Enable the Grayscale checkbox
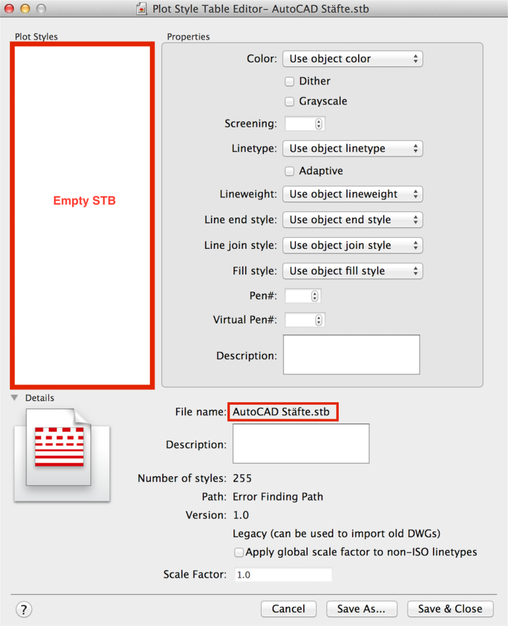 pyautogui.click(x=289, y=101)
